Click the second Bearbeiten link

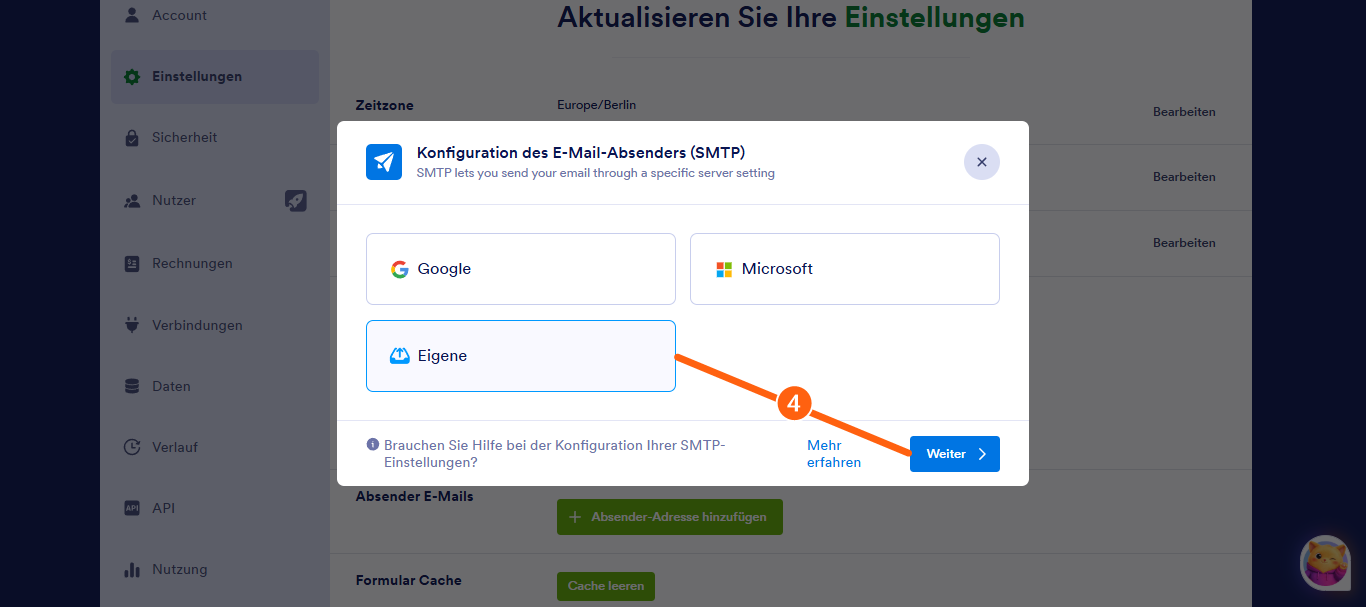tap(1184, 177)
